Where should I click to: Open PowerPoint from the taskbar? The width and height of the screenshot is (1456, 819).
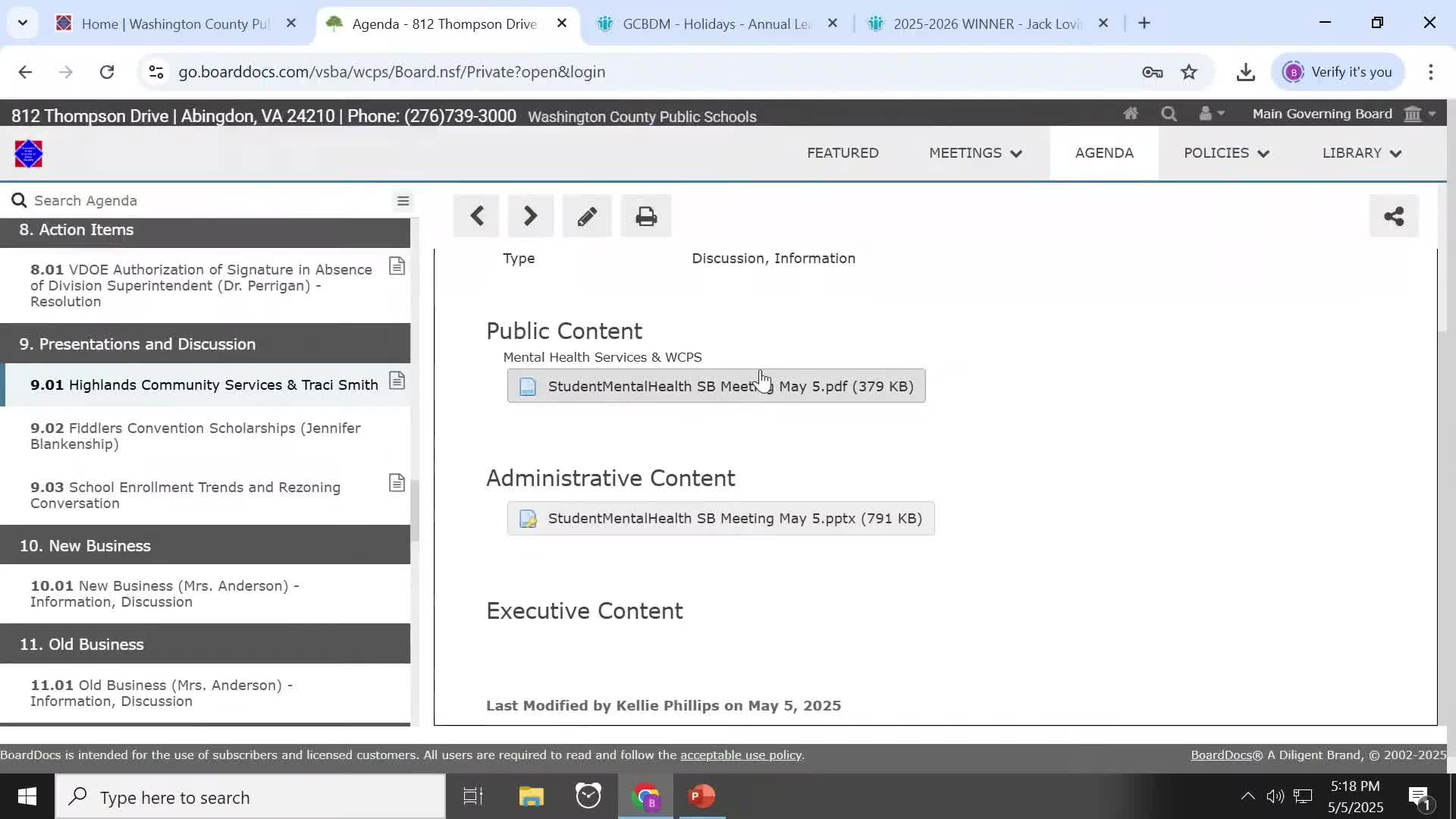click(x=701, y=796)
